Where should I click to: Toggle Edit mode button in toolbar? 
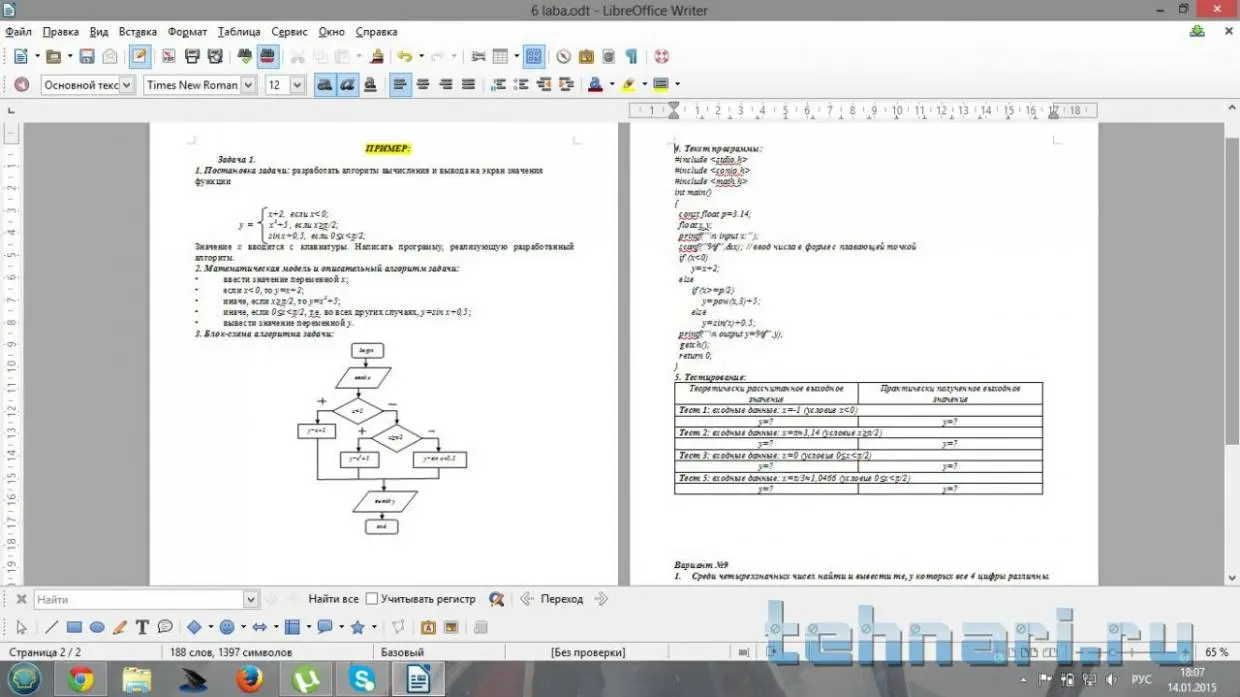pos(139,57)
